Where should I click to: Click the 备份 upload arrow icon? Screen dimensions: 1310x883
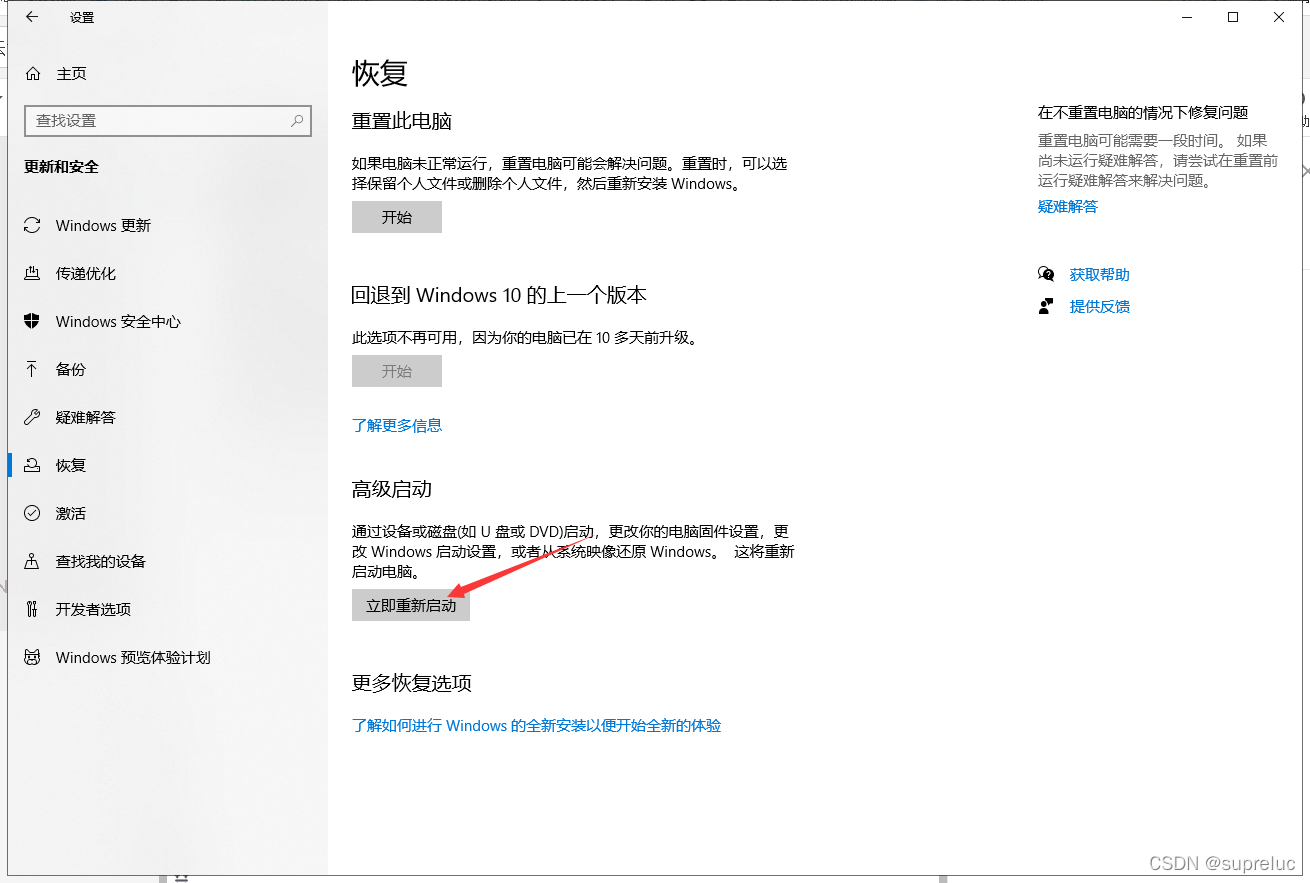[x=33, y=370]
